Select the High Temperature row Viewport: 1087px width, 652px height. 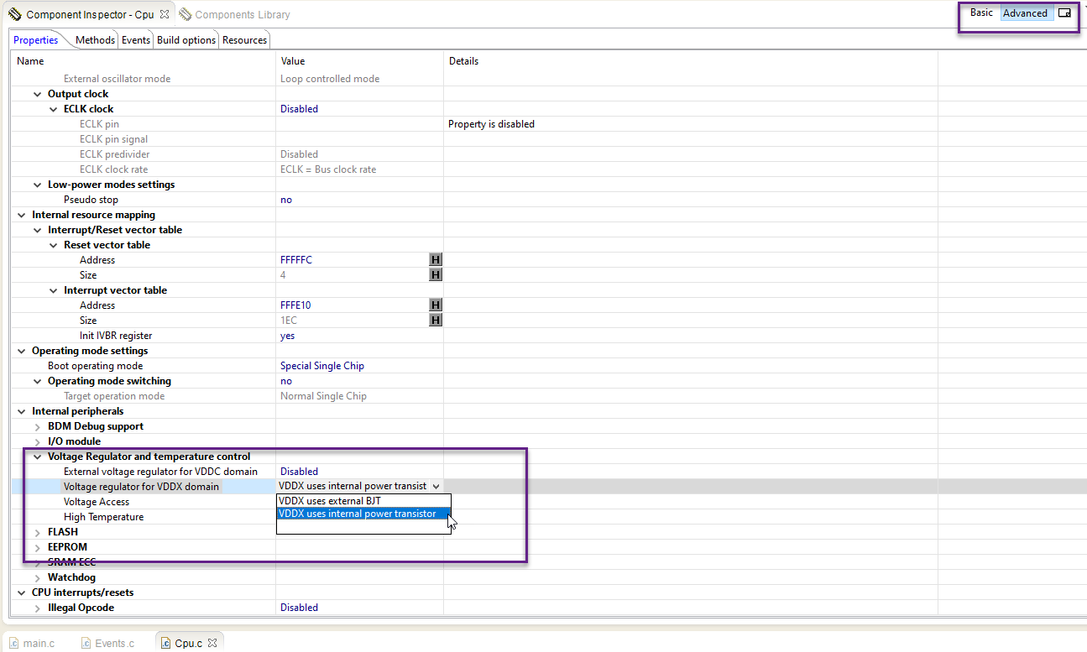pyautogui.click(x=103, y=517)
